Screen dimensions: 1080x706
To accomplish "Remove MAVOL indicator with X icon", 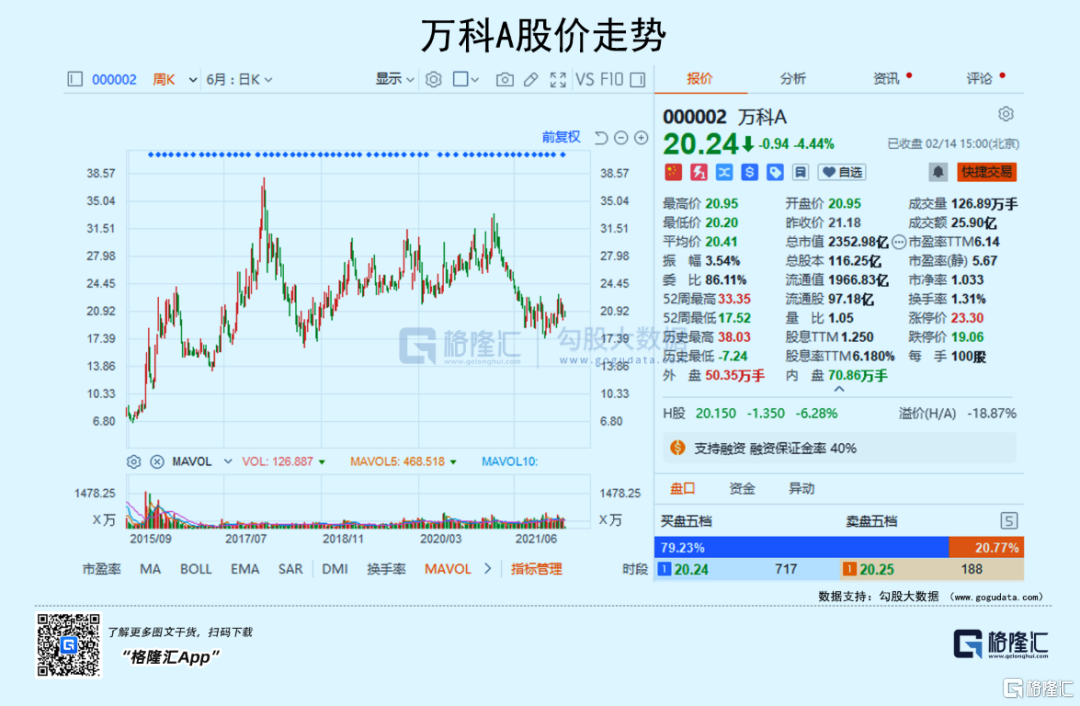I will 157,462.
